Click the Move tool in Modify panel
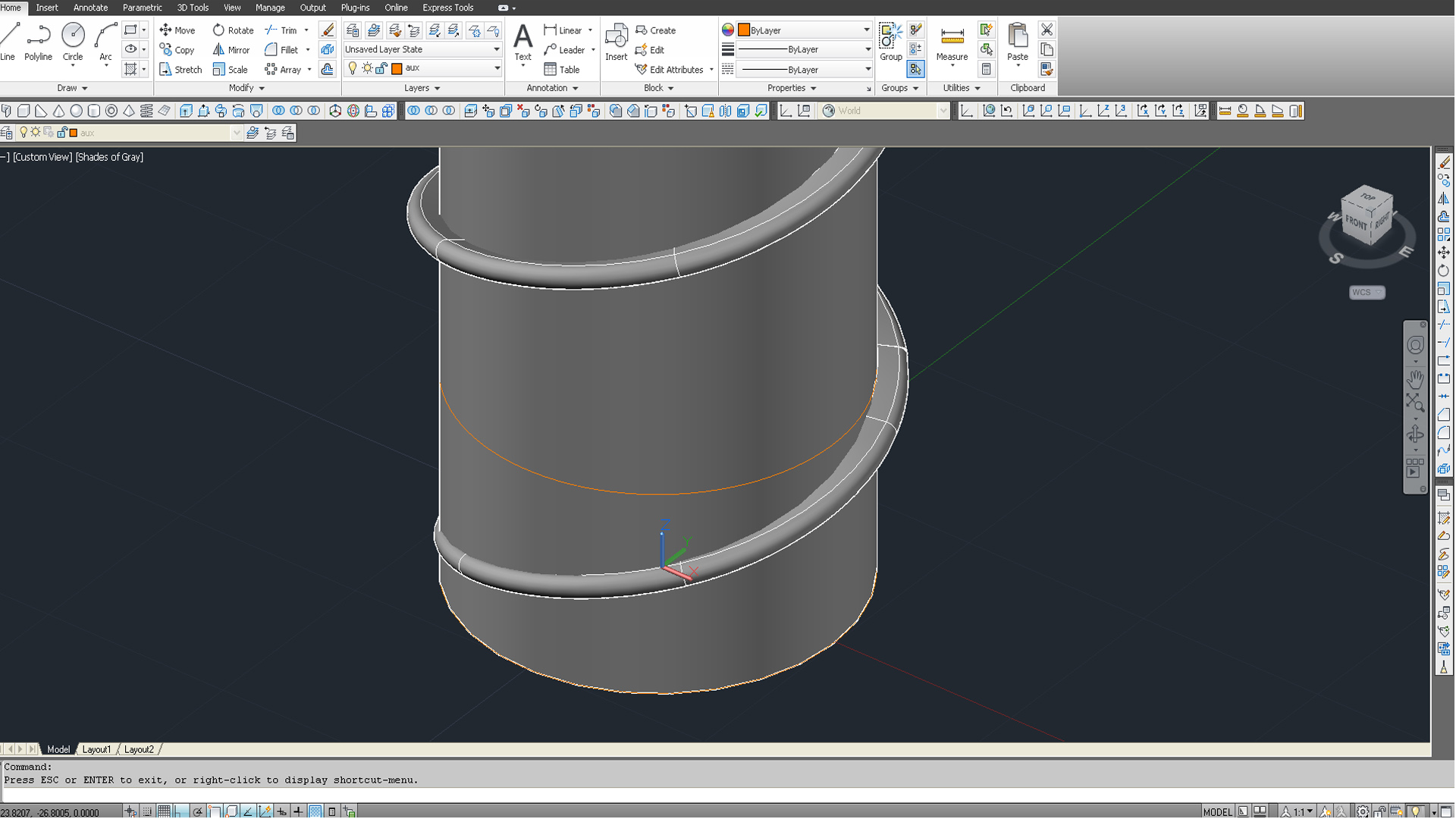Viewport: 1456px width, 819px height. 177,30
